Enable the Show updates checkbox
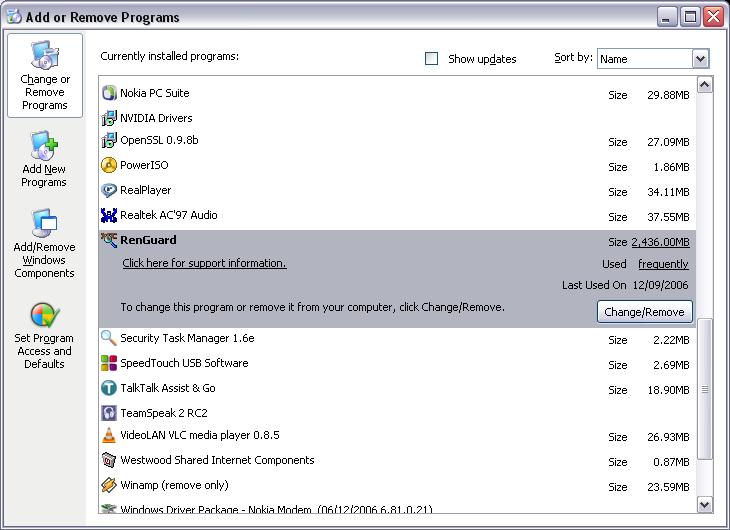Screen dimensions: 730x530 click(432, 59)
